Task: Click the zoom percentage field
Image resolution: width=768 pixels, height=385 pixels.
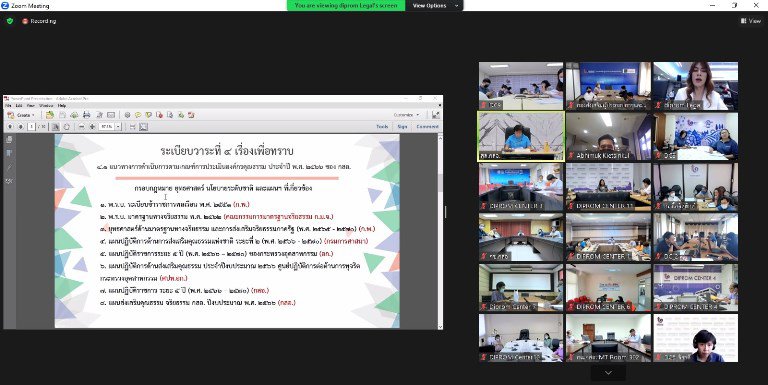Action: [x=106, y=126]
